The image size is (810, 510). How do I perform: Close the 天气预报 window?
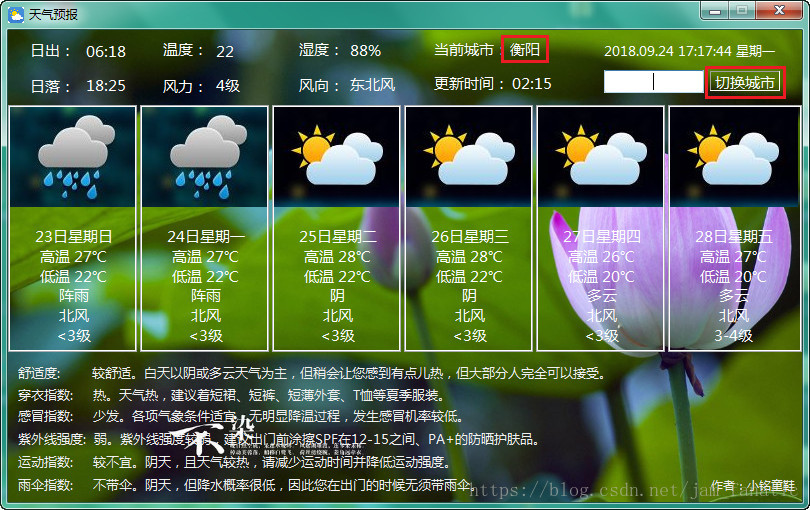pyautogui.click(x=780, y=11)
